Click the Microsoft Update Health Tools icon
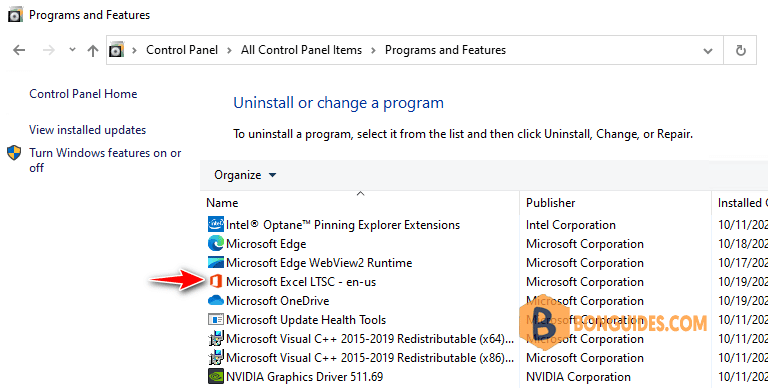 pos(216,319)
